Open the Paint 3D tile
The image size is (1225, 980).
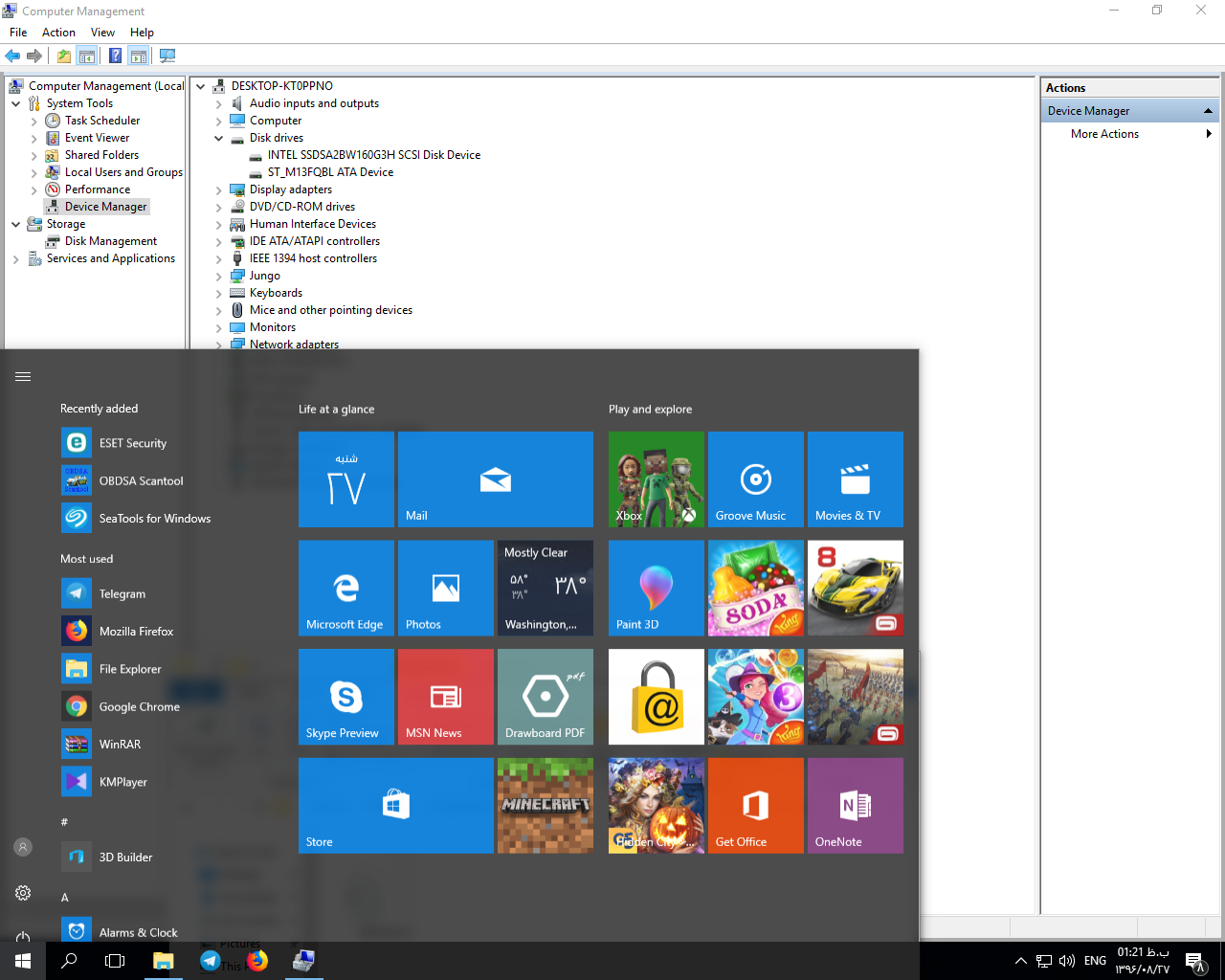click(x=657, y=589)
